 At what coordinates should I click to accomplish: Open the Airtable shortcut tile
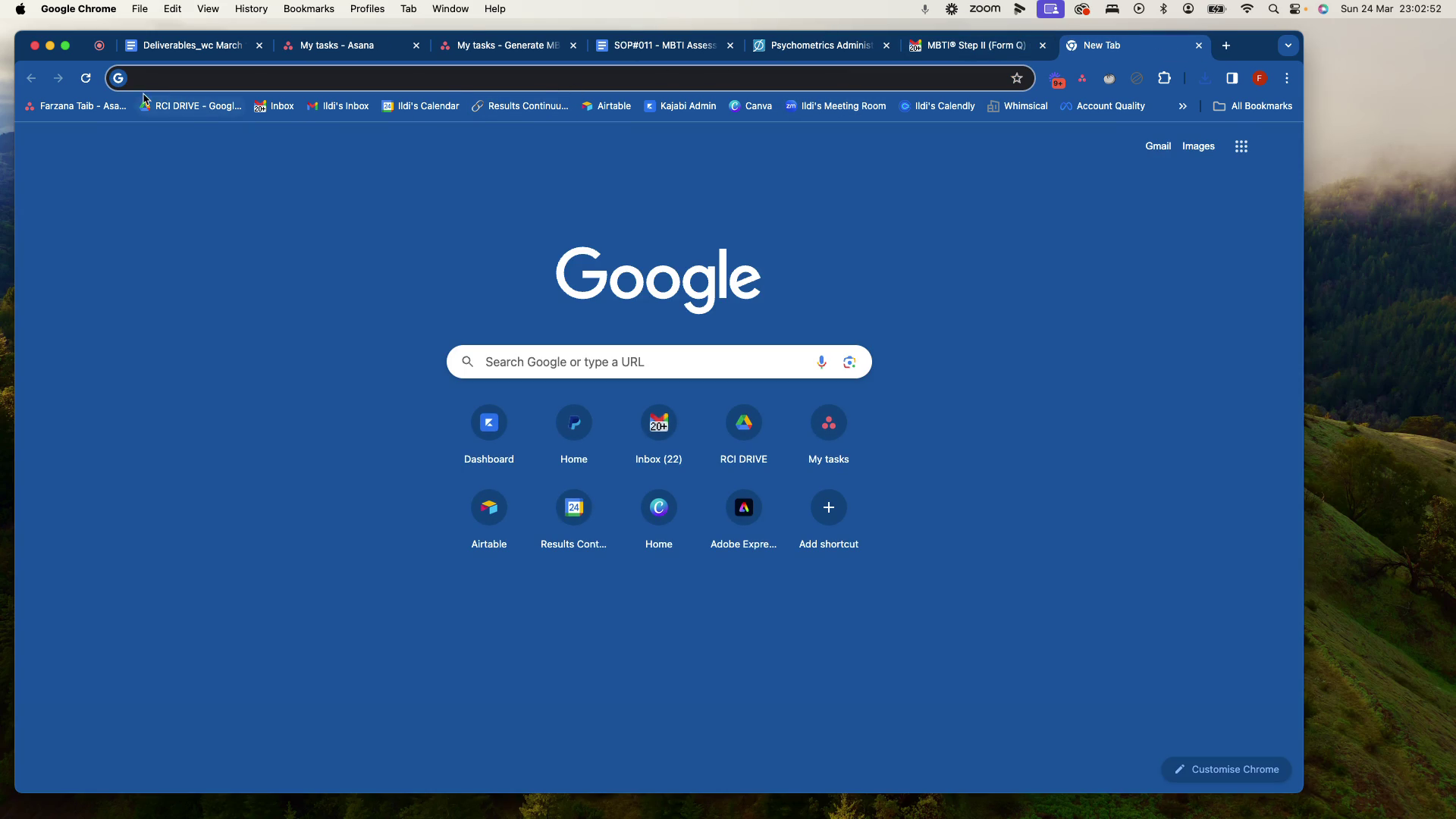(488, 519)
